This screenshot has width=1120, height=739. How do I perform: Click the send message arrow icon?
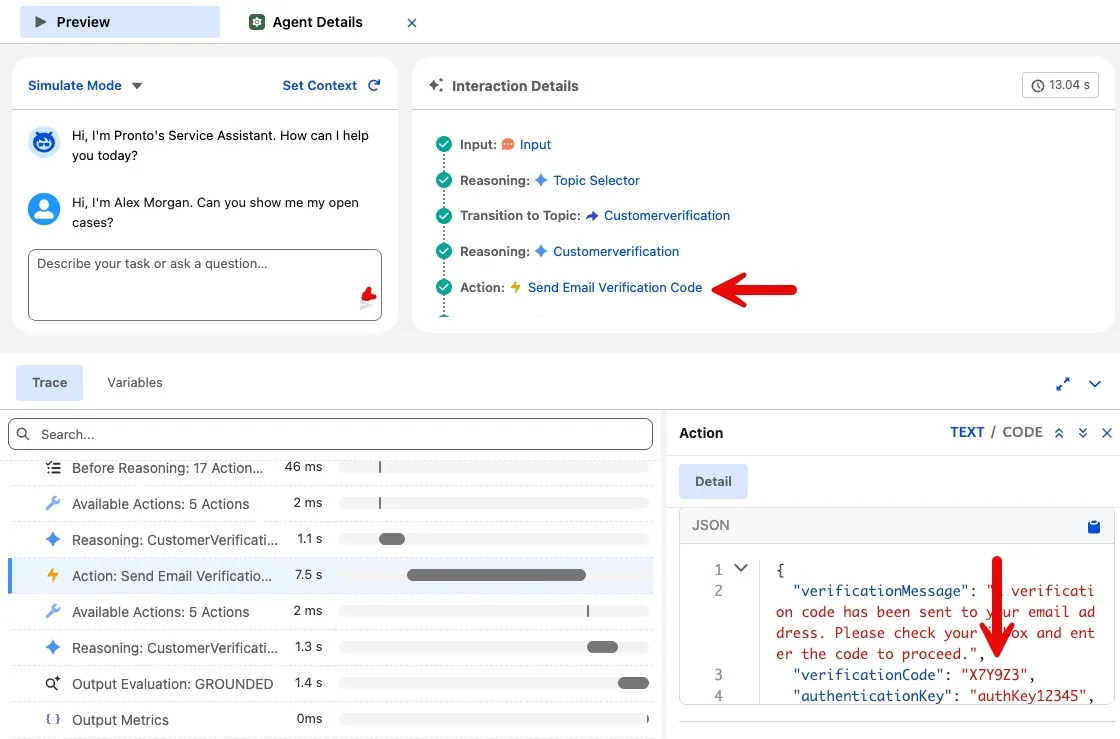[x=366, y=301]
